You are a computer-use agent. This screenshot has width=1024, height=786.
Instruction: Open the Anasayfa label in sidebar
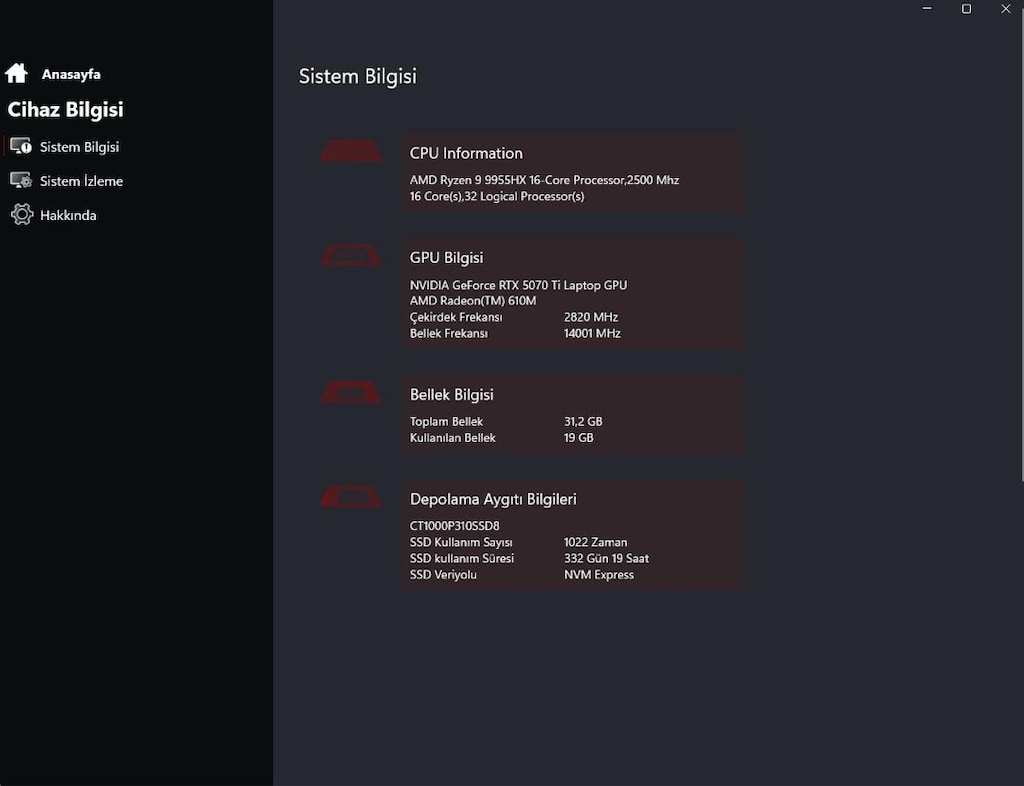pos(71,74)
